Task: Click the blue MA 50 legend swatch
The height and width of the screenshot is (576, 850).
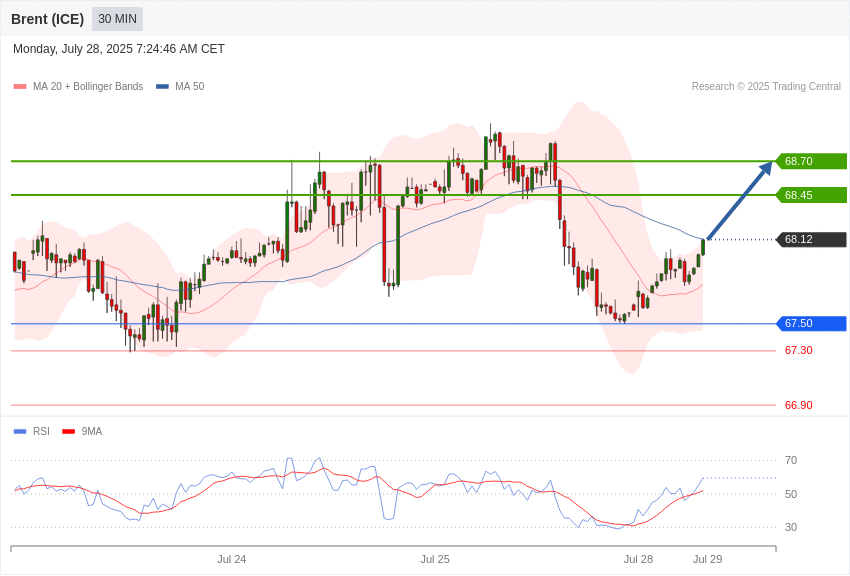Action: coord(162,87)
